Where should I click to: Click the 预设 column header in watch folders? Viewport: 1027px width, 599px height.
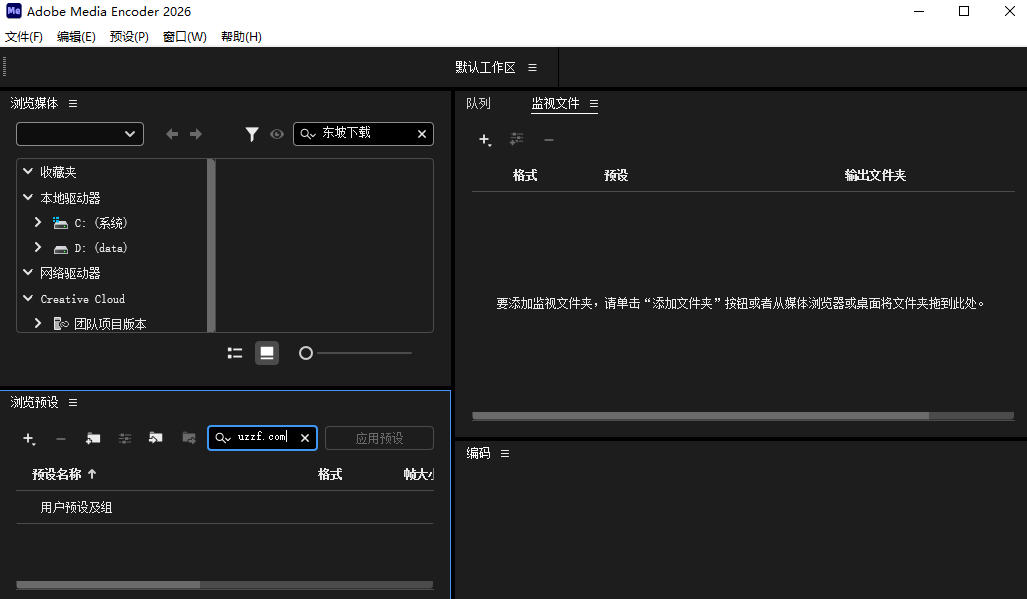(616, 175)
